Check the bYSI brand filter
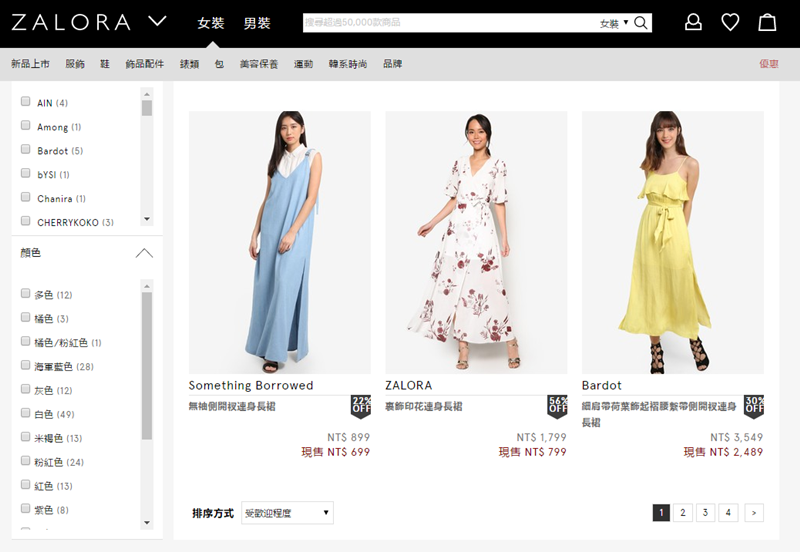 25,173
